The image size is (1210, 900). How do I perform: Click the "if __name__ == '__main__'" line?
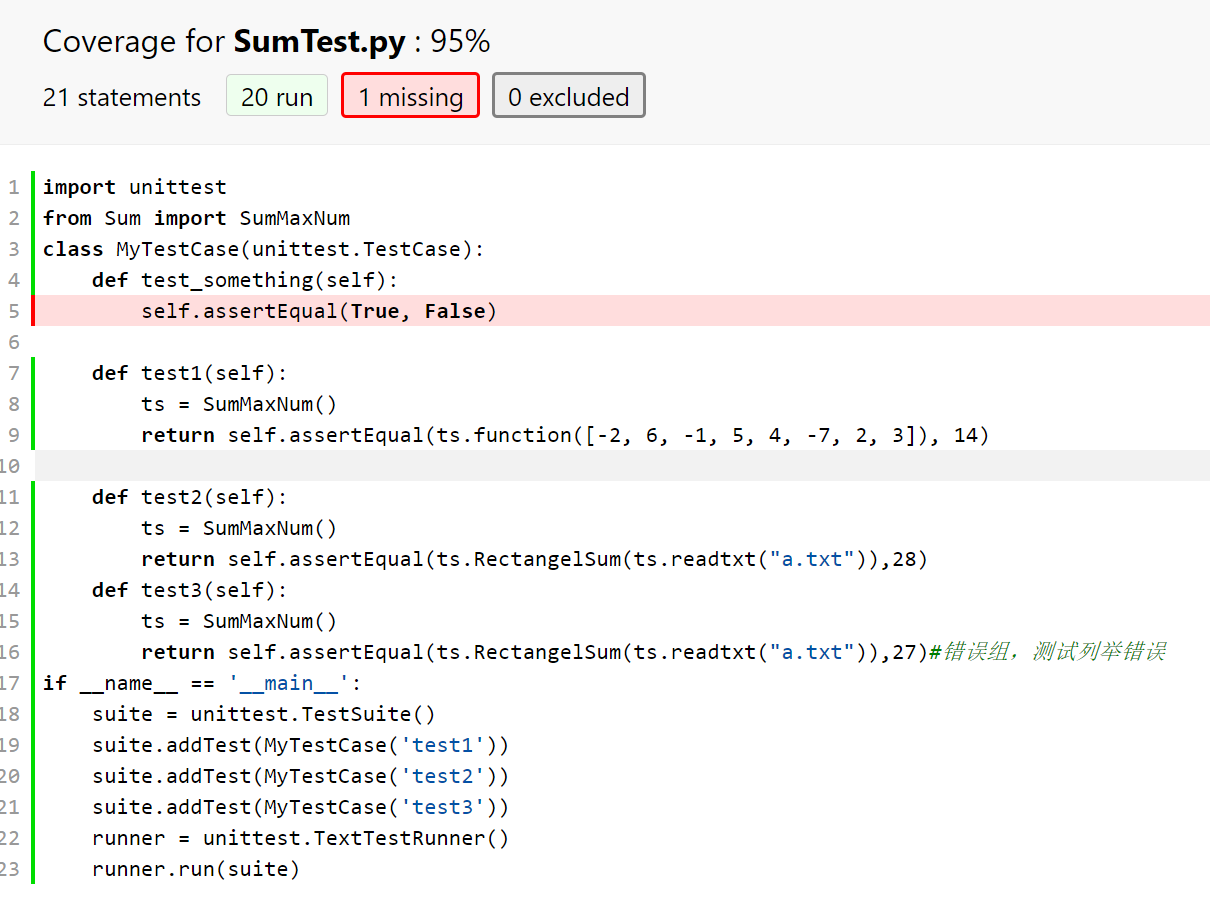(x=201, y=683)
